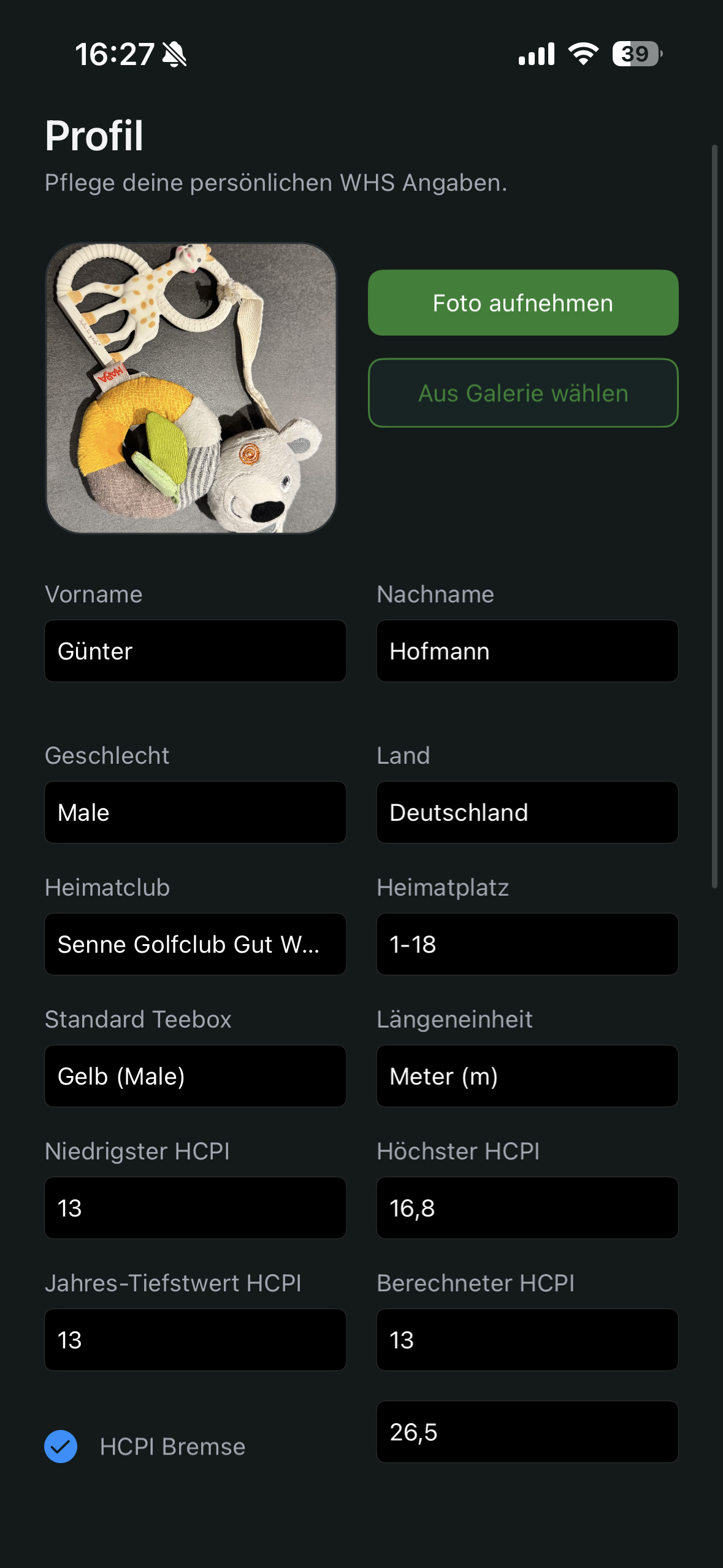The image size is (723, 1568).
Task: Open the Heimatplatz selector showing 1-18
Action: tap(526, 944)
